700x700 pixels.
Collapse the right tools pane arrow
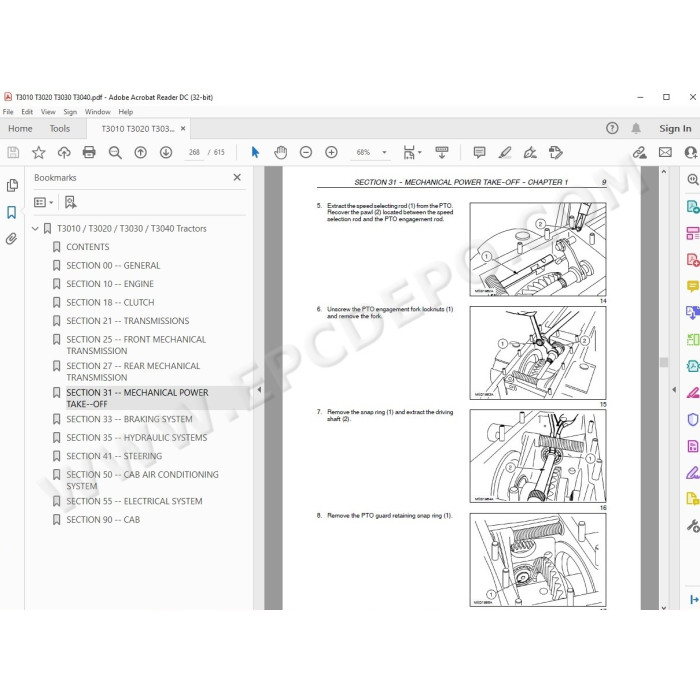(674, 390)
